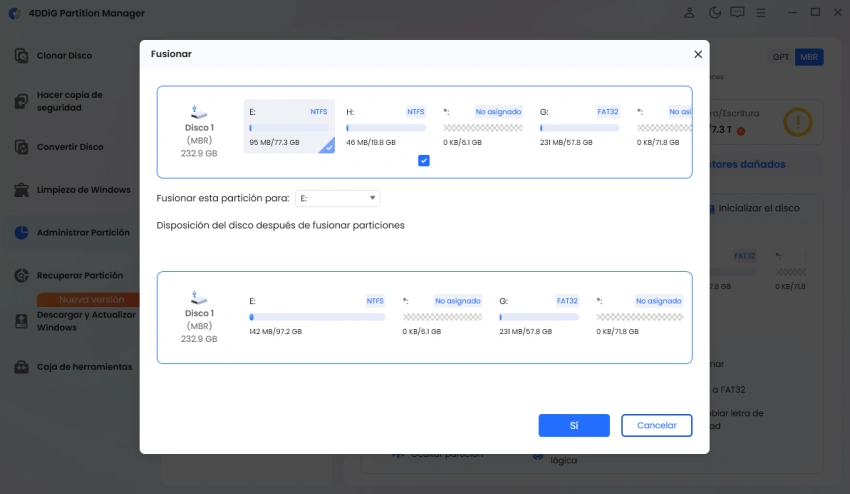
Task: Toggle dark mode moon icon
Action: click(x=714, y=12)
